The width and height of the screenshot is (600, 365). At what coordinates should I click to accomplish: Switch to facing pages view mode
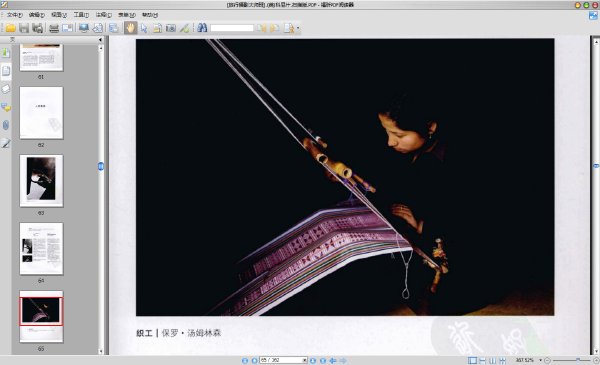[x=492, y=360]
